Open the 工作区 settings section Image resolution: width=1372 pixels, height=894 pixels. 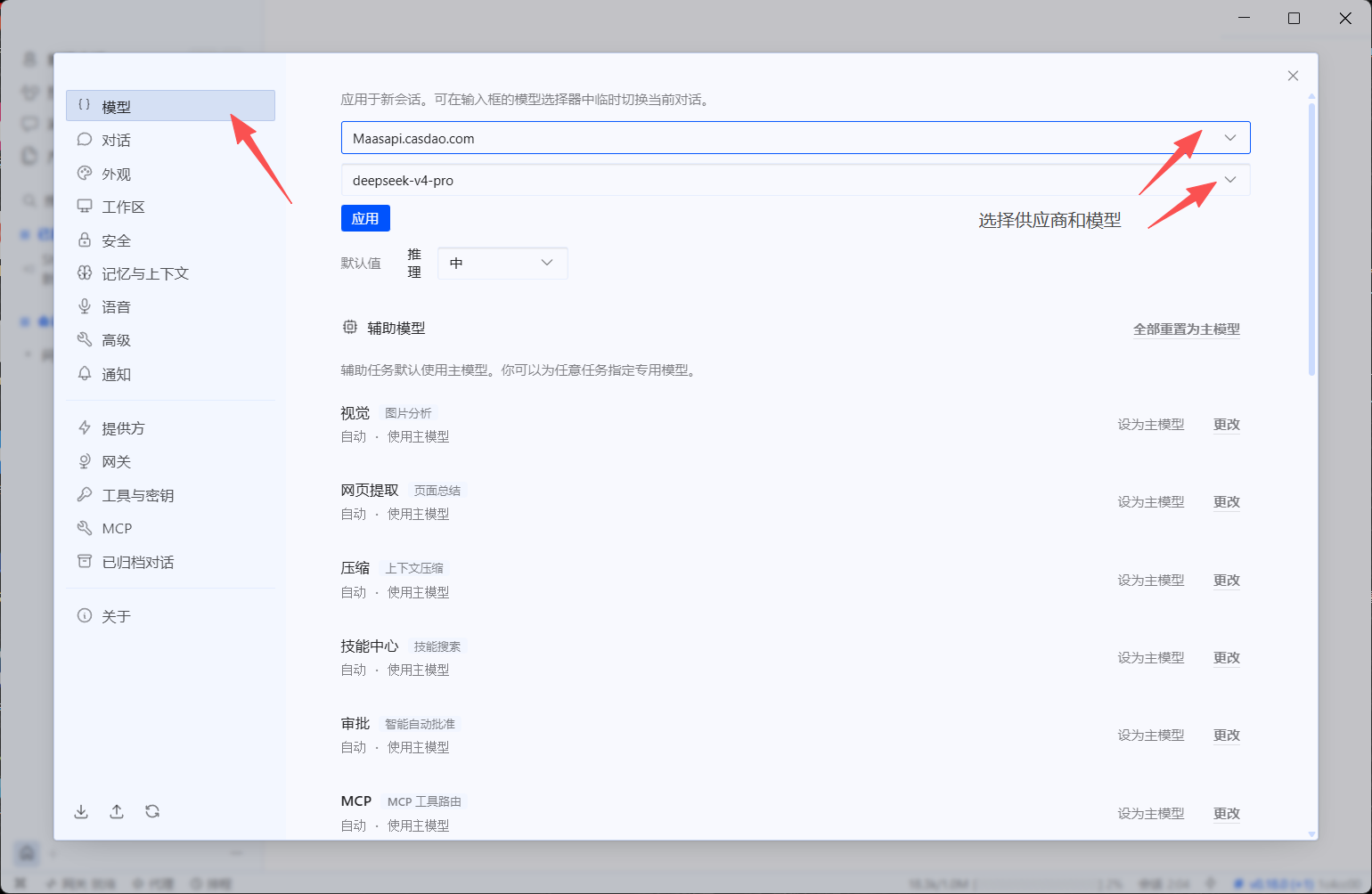click(170, 207)
